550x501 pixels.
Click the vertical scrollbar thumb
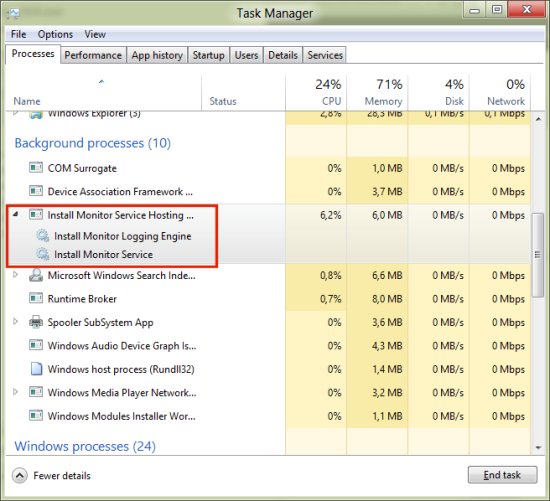tap(538, 255)
